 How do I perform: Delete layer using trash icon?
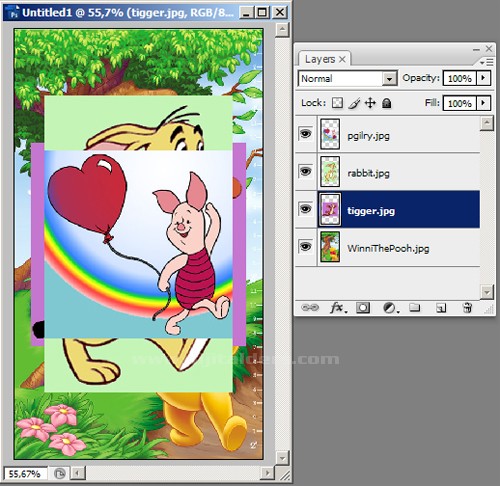click(x=467, y=307)
